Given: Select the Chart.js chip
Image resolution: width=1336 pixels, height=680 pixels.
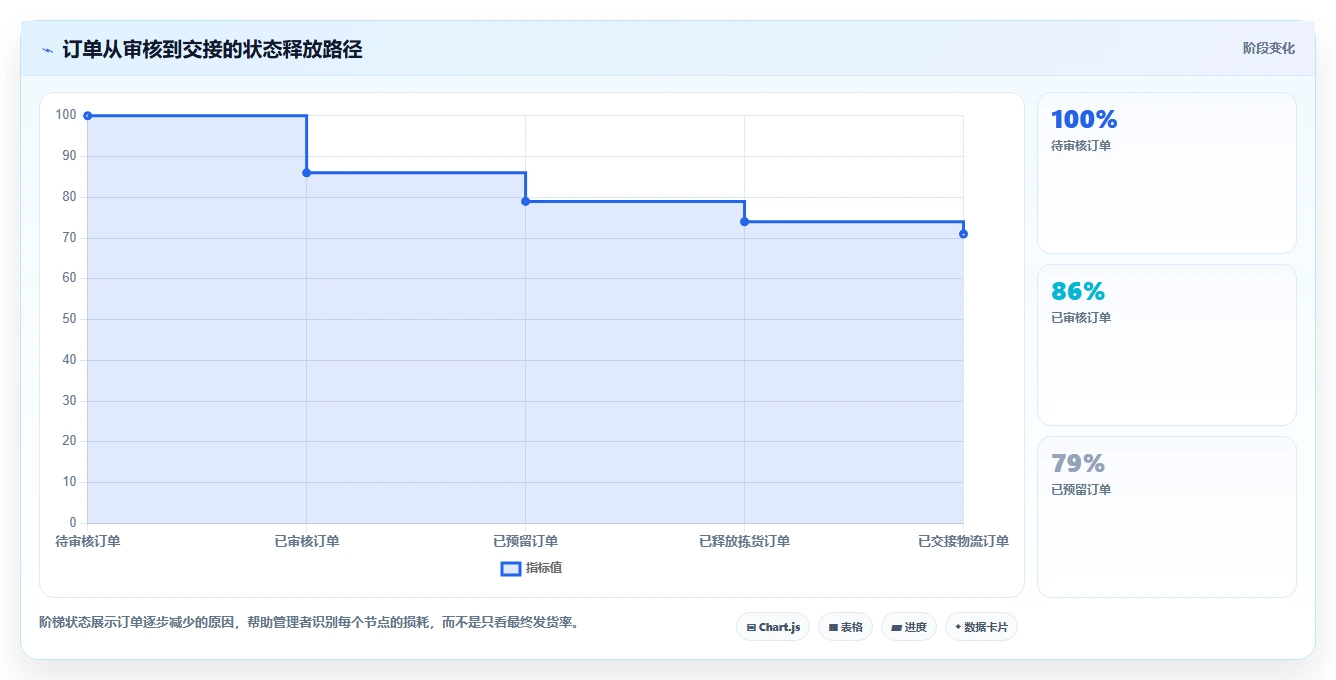Looking at the screenshot, I should point(773,627).
